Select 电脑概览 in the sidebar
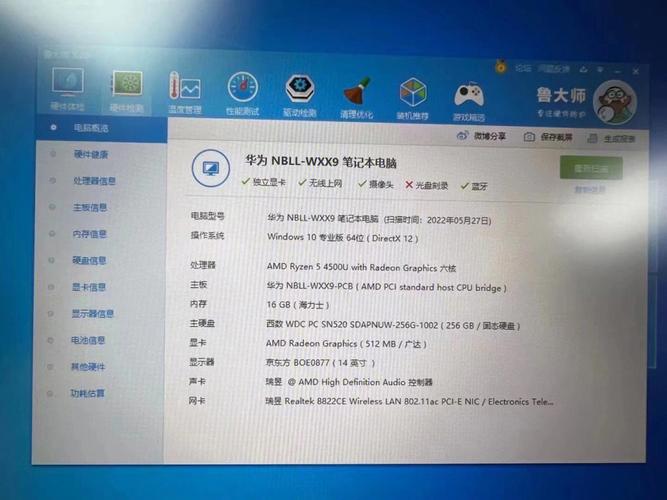667x500 pixels. [x=101, y=128]
